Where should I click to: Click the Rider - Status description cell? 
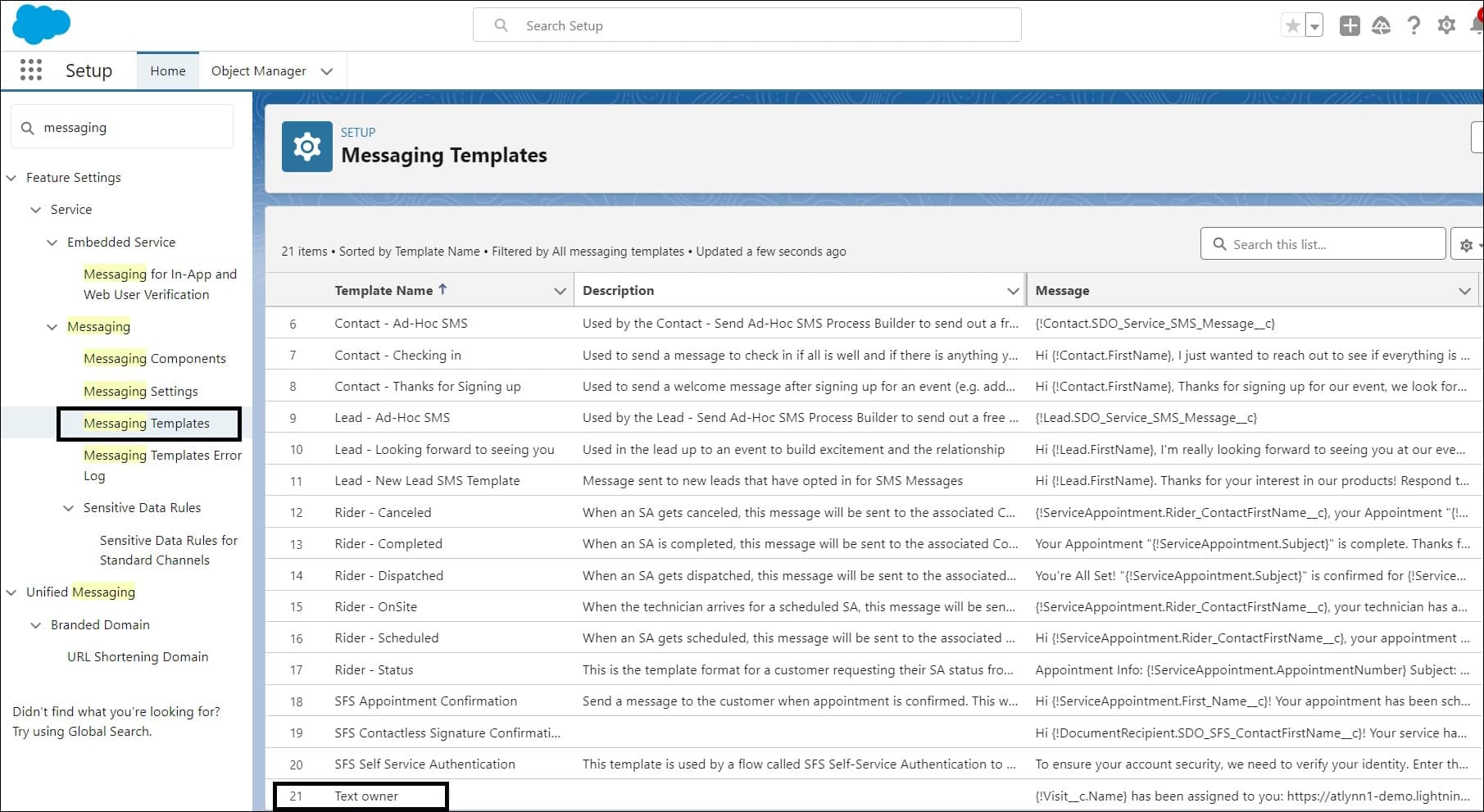(798, 670)
